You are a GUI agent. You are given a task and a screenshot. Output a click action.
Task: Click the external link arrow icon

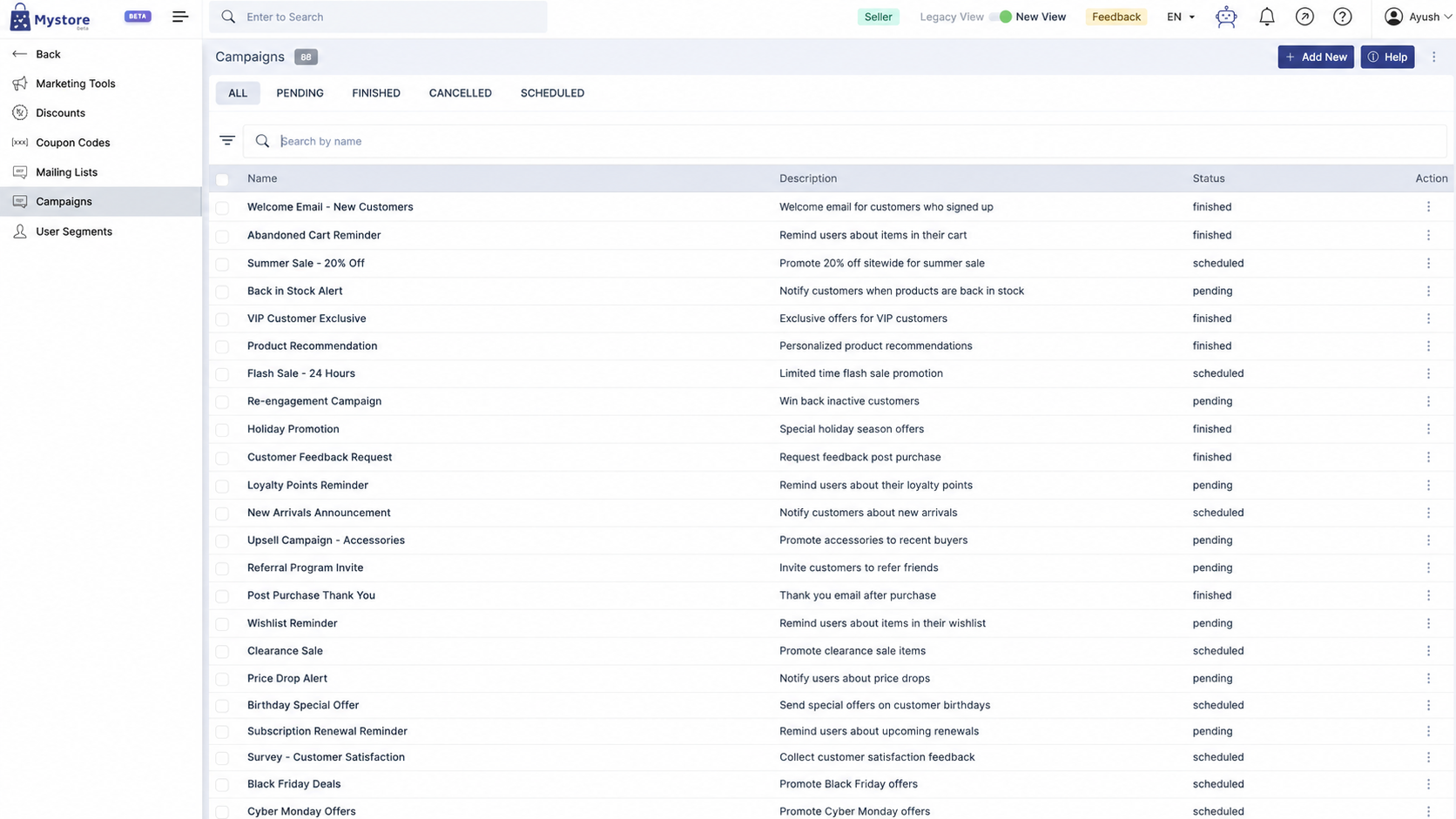click(x=1304, y=17)
